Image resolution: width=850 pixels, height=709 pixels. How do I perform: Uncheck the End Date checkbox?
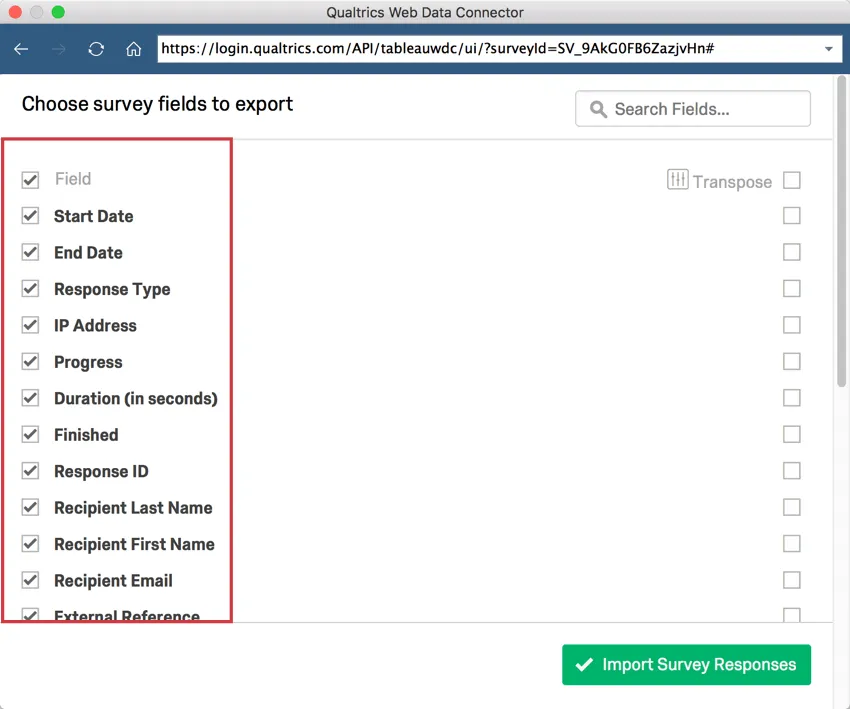31,252
